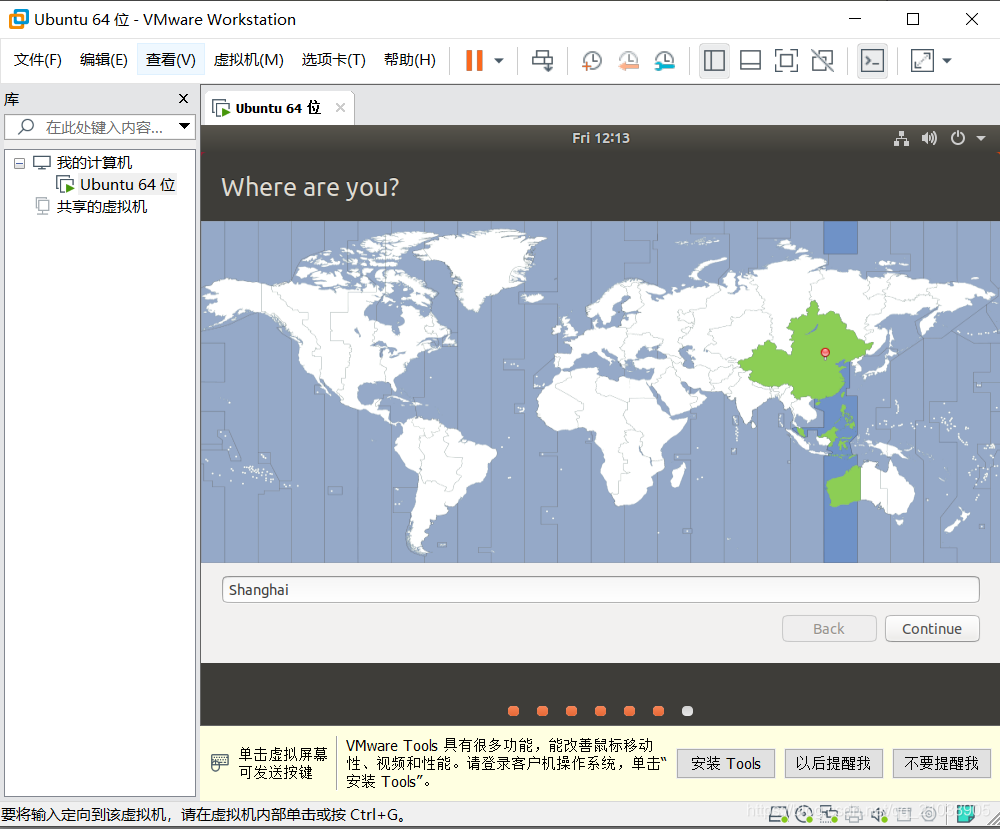Screen dimensions: 1000x829
Task: Open the 选项卡(T) menu
Action: point(334,60)
